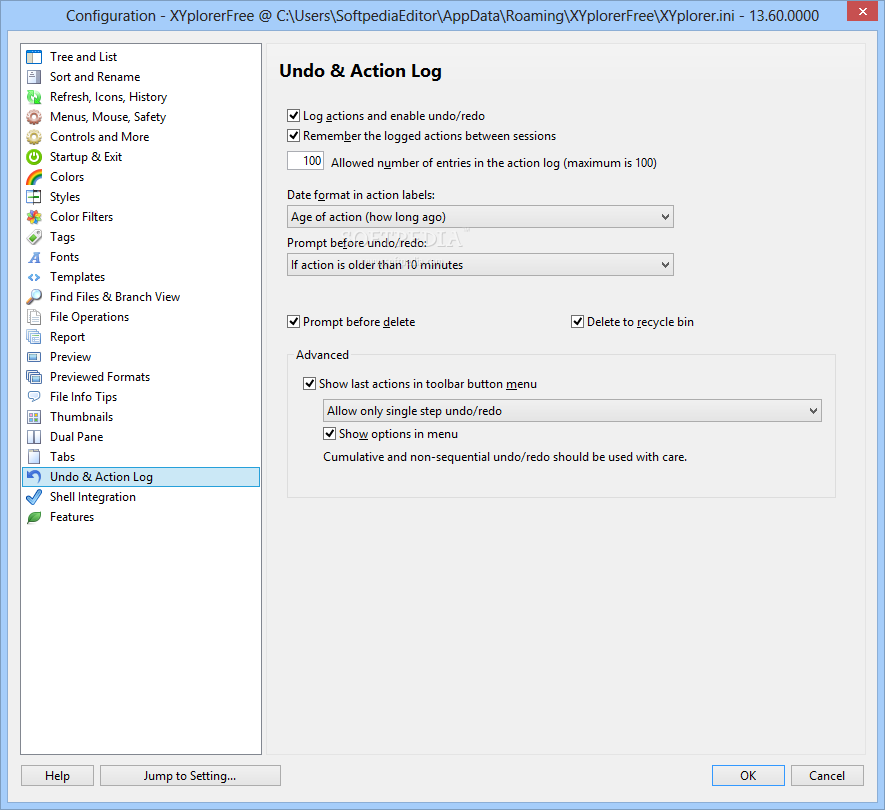Image resolution: width=885 pixels, height=810 pixels.
Task: Toggle Show options in menu checkbox
Action: pos(329,434)
